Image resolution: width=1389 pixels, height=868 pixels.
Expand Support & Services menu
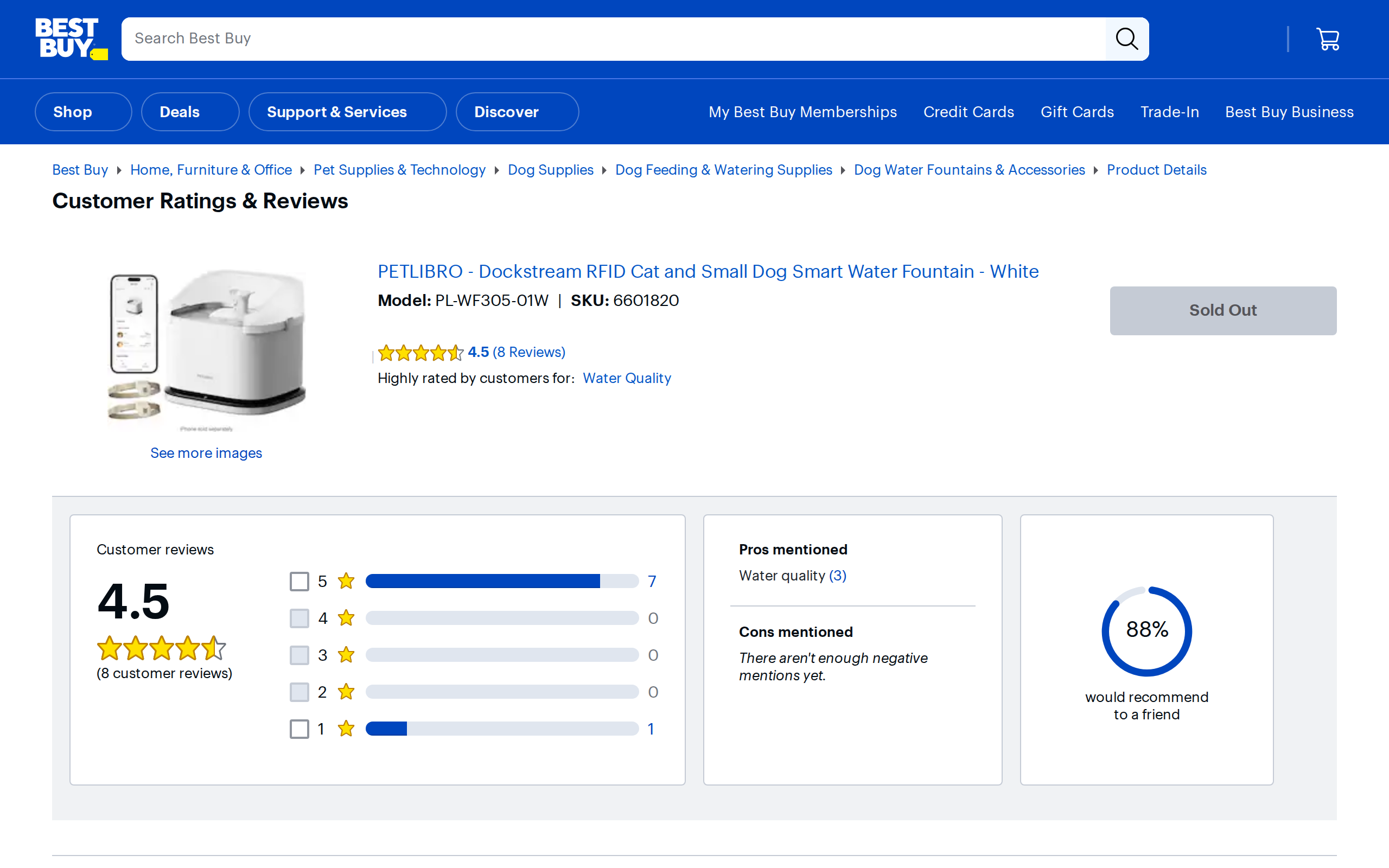[347, 112]
